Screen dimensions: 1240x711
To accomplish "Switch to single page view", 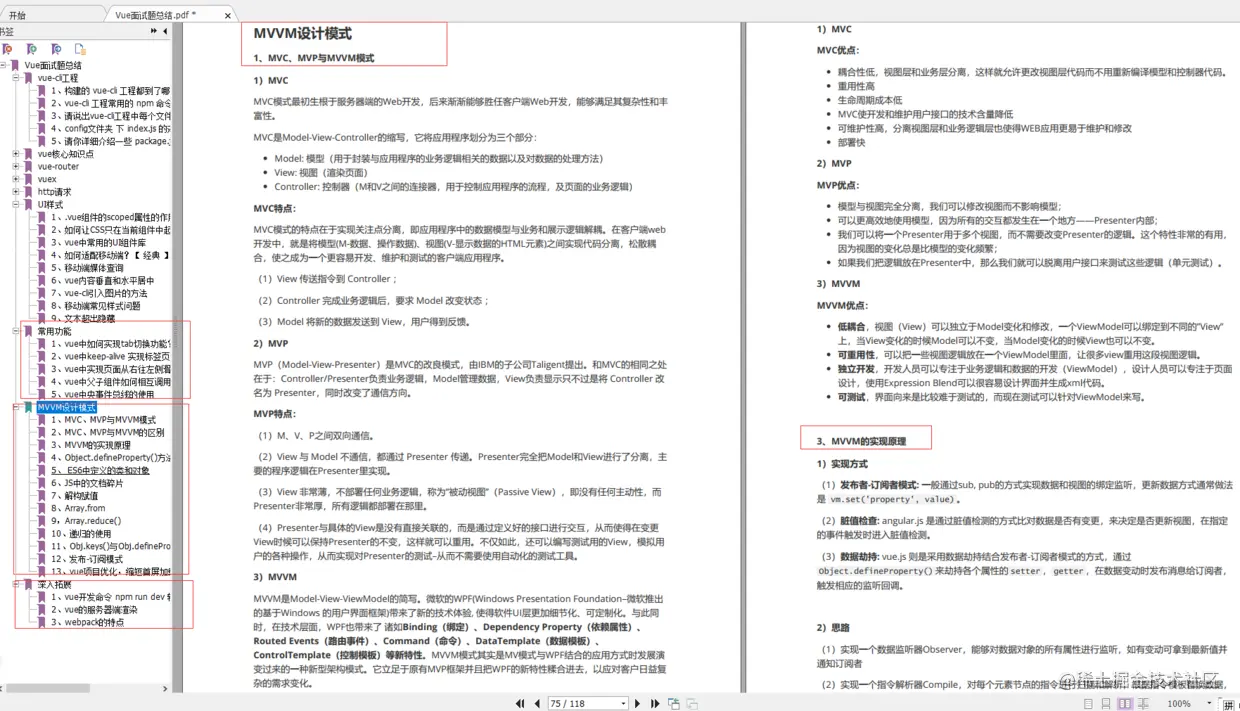I will pos(1088,703).
